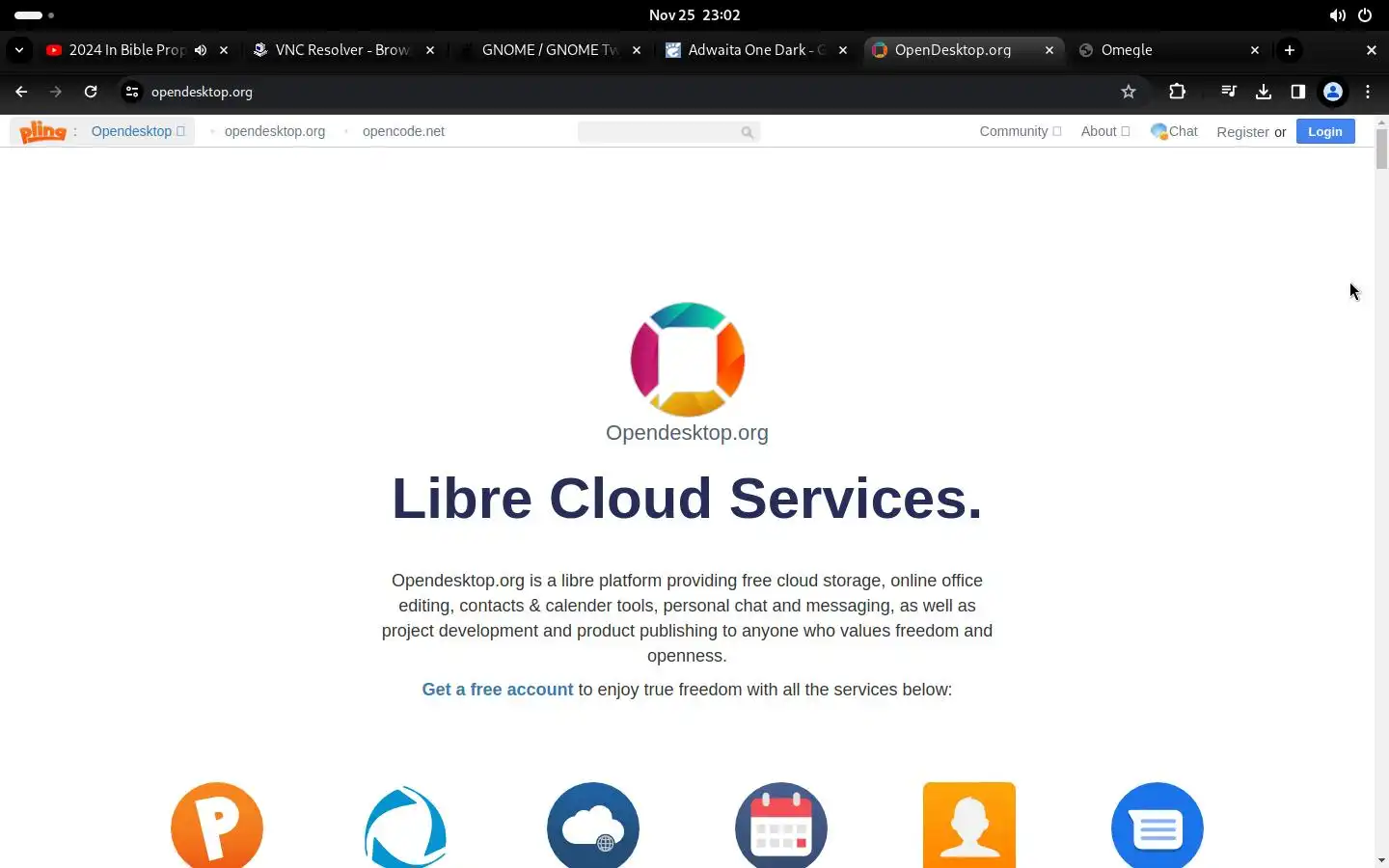This screenshot has width=1389, height=868.
Task: Click the Libre Cloud Services. heading
Action: click(x=687, y=499)
